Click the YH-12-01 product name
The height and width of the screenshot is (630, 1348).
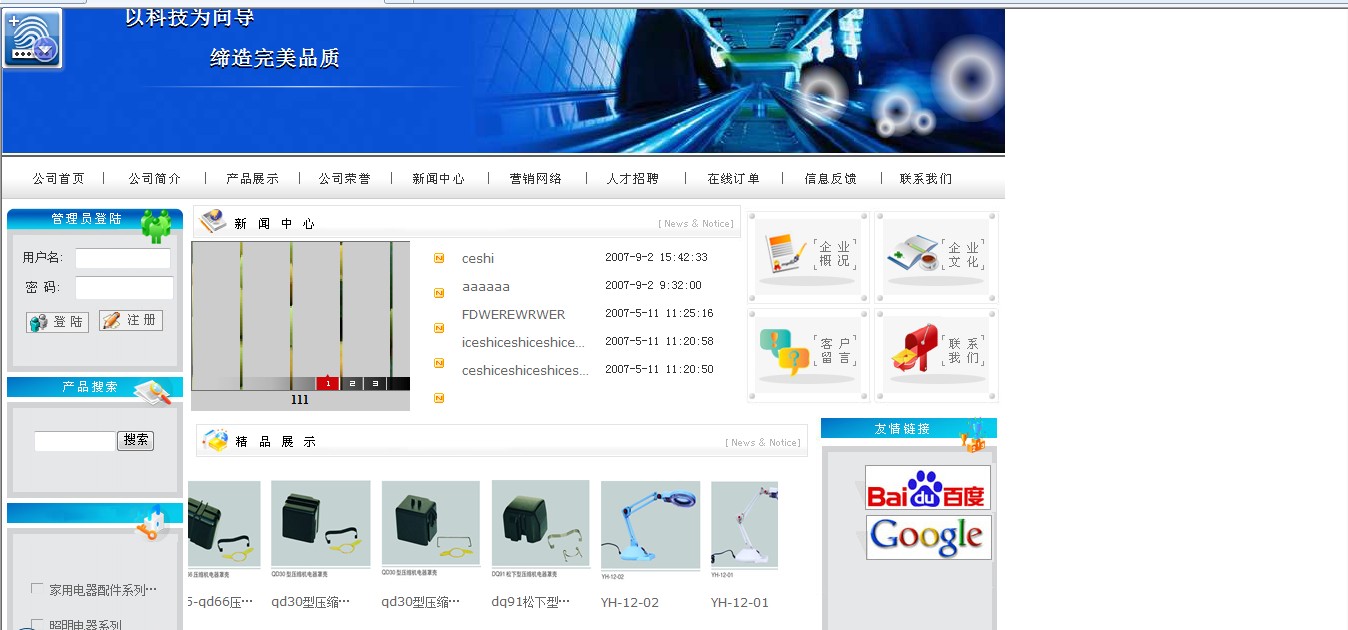[740, 602]
